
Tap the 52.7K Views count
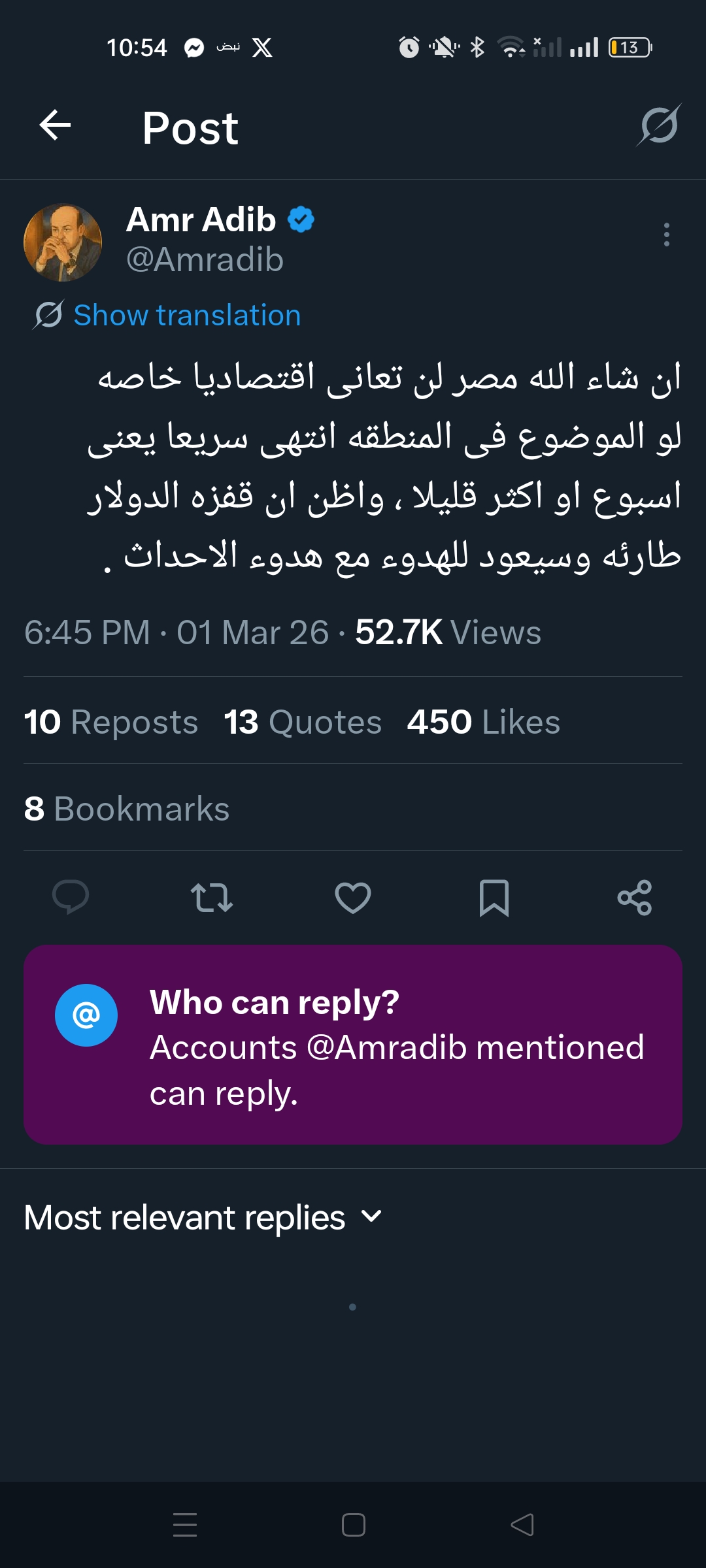(x=448, y=632)
